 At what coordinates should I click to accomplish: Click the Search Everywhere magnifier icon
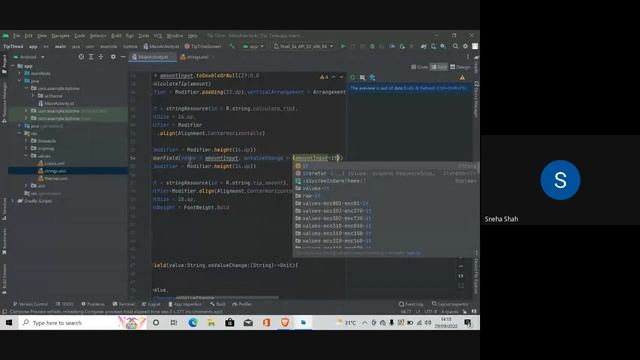pyautogui.click(x=456, y=47)
